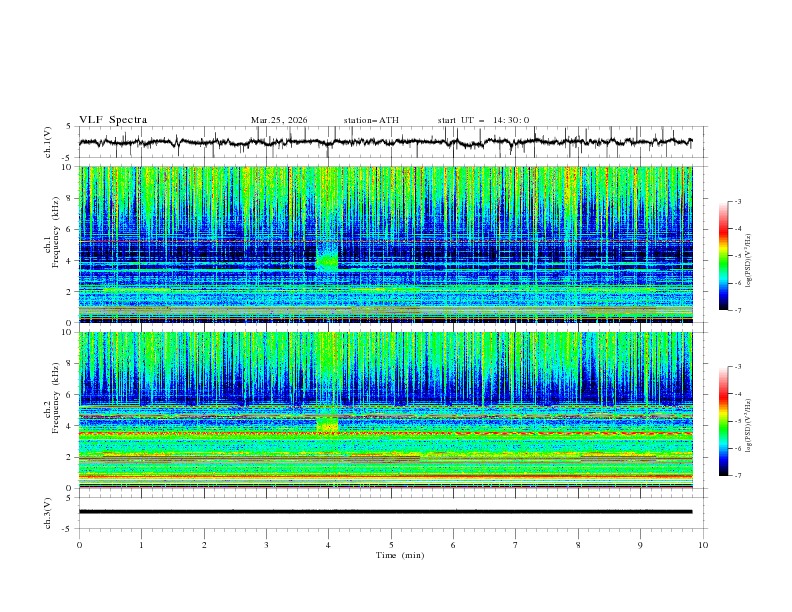Click the 'ch.1(V)' waveform axis label

pos(48,142)
